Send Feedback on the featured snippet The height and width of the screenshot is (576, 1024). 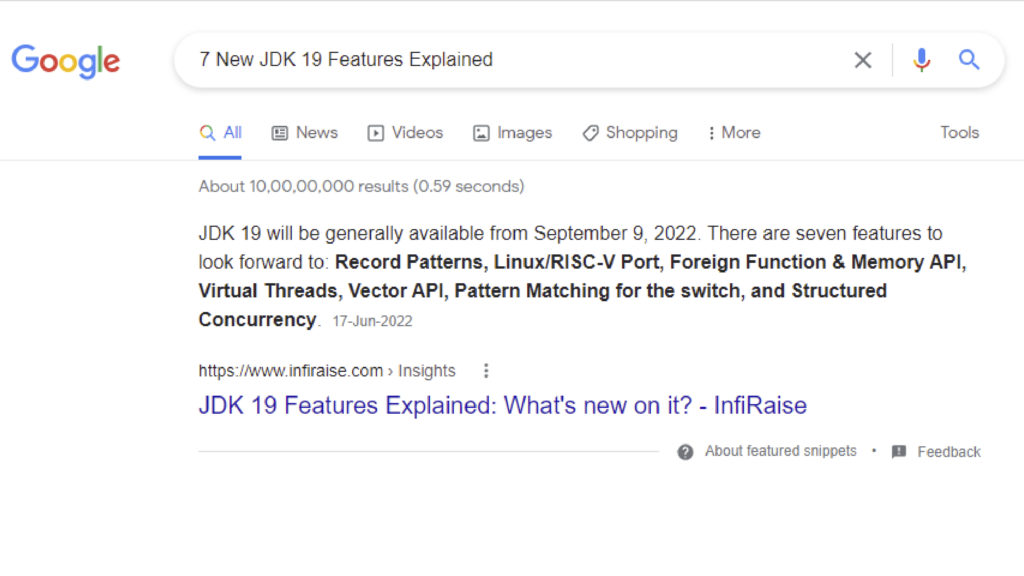(948, 452)
